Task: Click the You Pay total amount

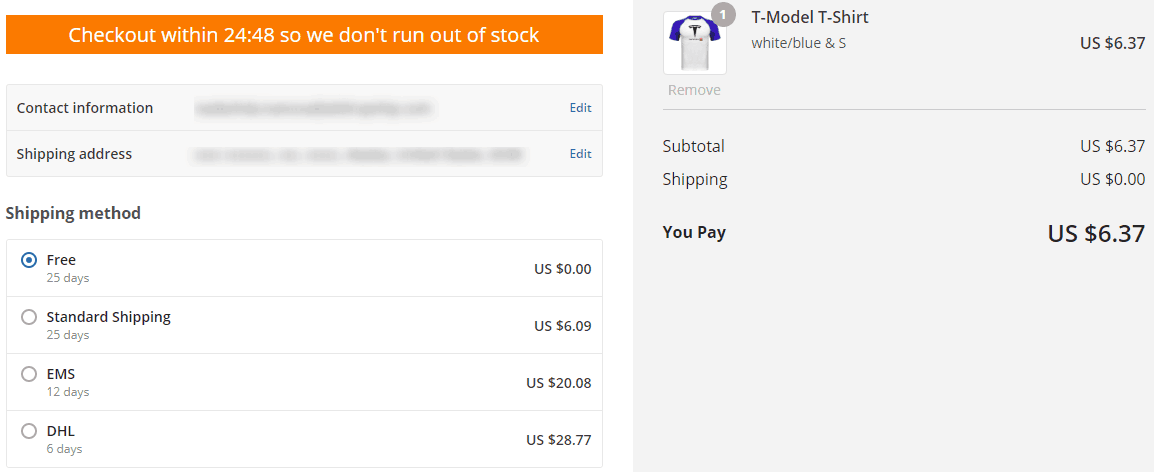Action: coord(1095,234)
